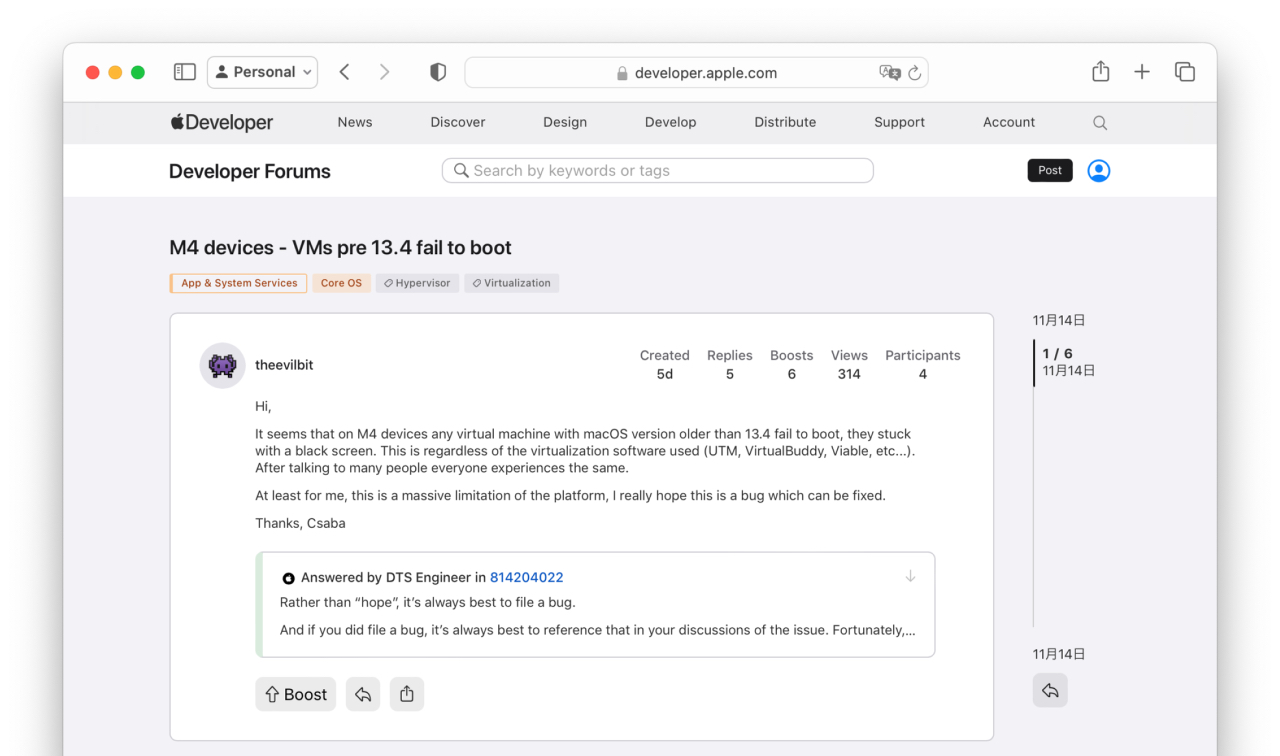Open the Design menu item

click(565, 122)
